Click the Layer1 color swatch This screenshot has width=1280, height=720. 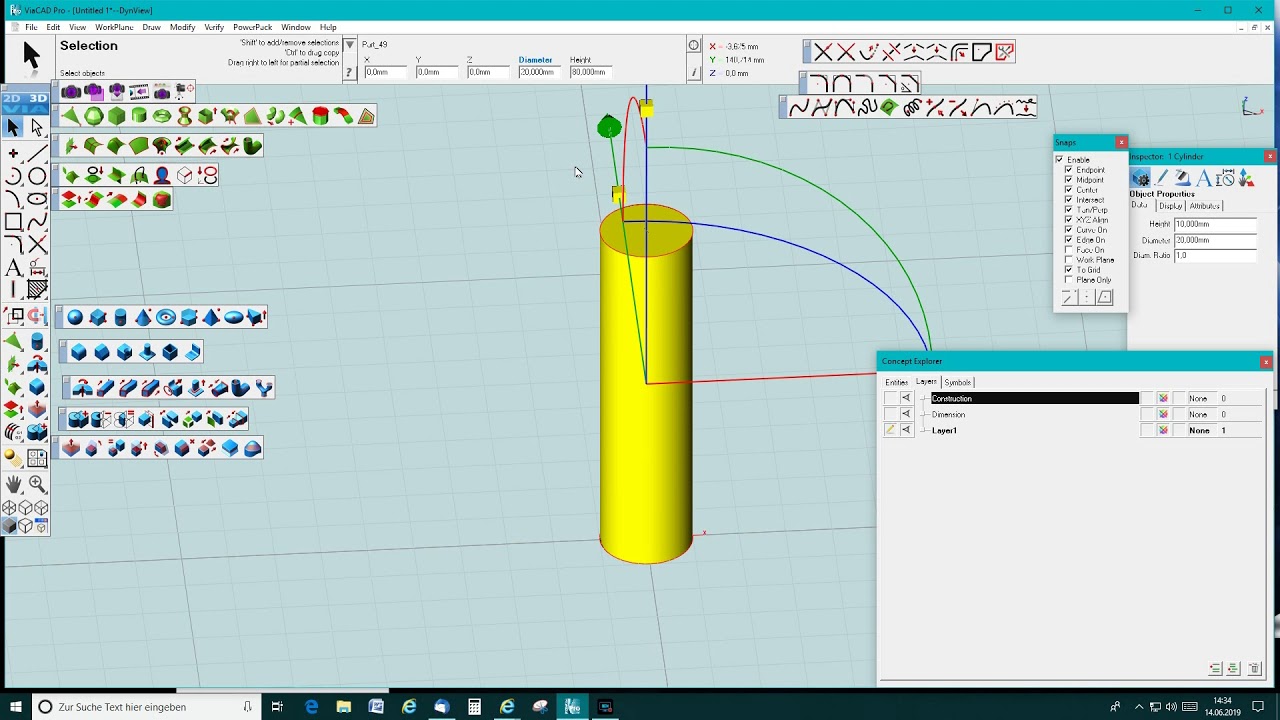pos(1163,430)
